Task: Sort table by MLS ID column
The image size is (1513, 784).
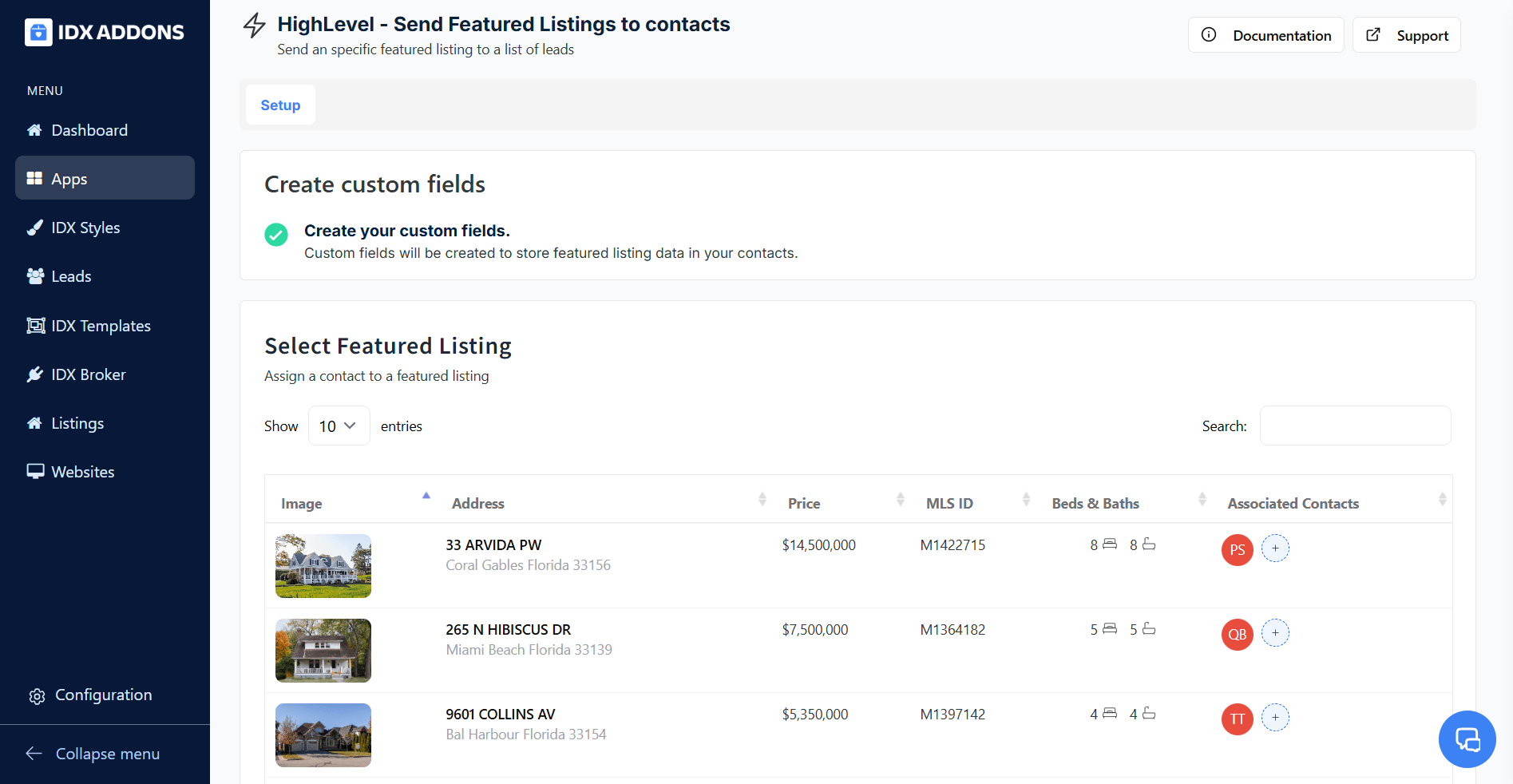Action: pos(949,504)
